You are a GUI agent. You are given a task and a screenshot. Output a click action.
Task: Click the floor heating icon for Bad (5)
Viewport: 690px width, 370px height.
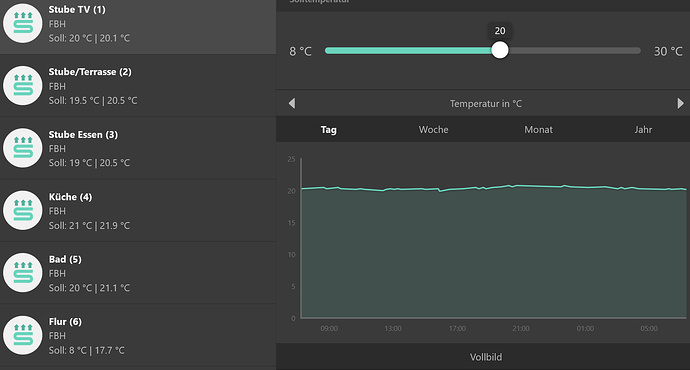[x=23, y=273]
